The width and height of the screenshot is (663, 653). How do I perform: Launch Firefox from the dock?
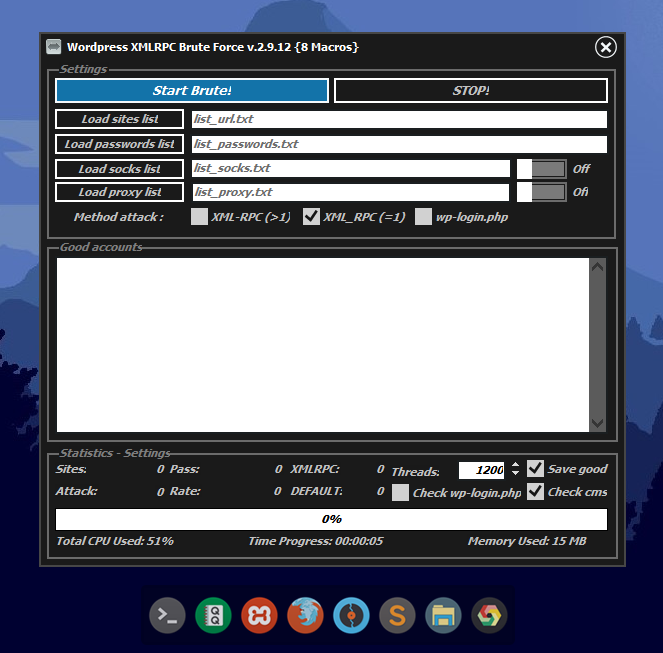(x=305, y=615)
